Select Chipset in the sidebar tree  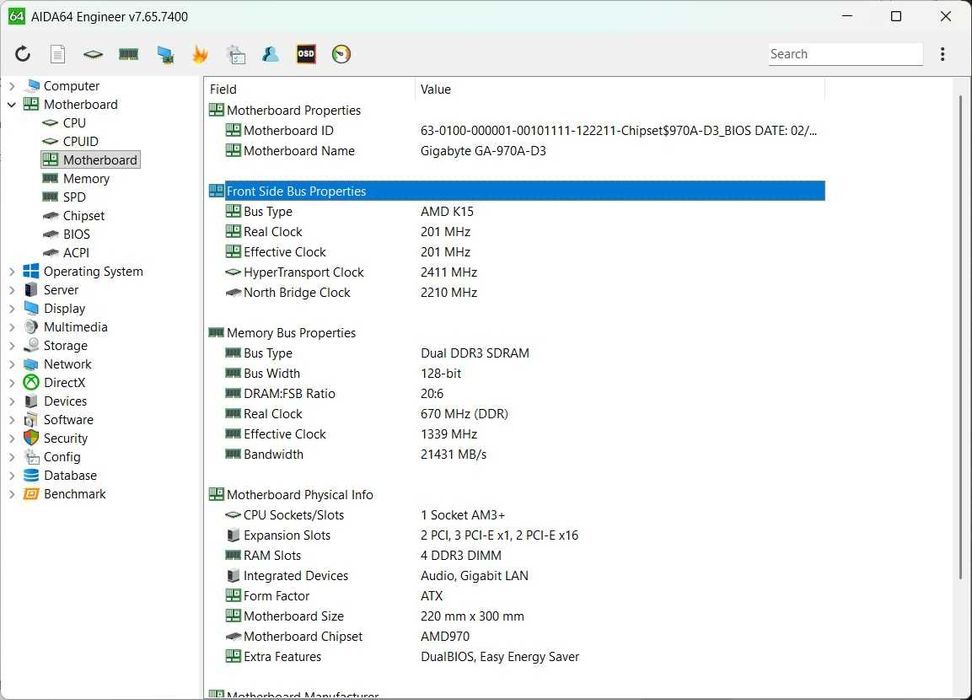pos(83,216)
